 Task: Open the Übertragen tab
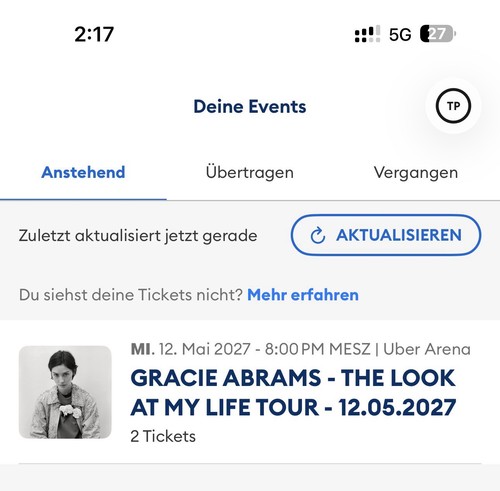point(250,172)
